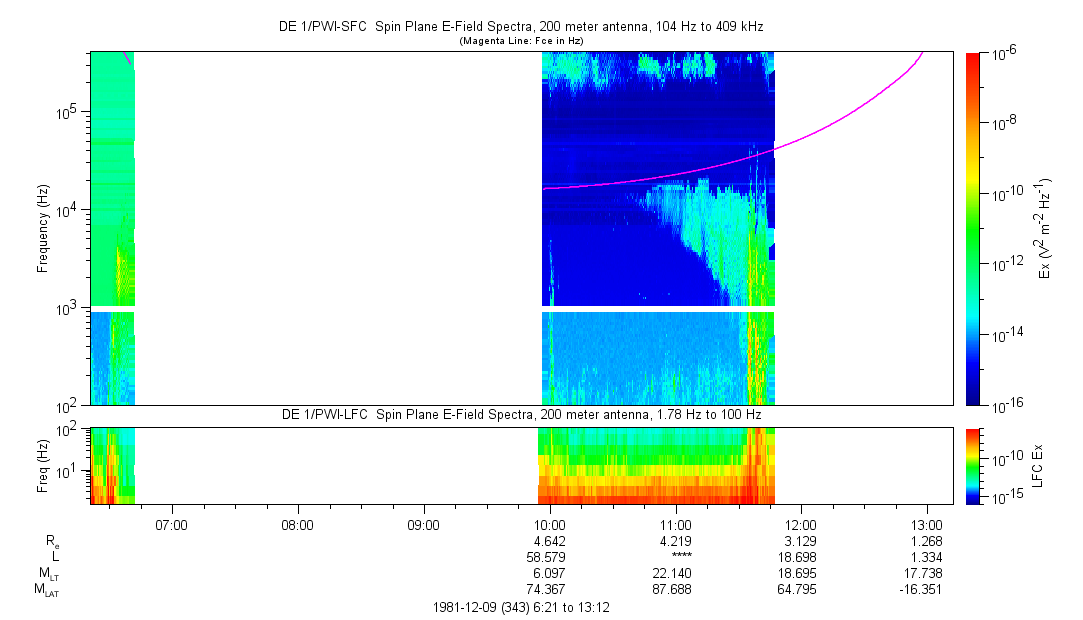Click the Frequency (Hz) vertical axis label
The height and width of the screenshot is (620, 1083).
click(43, 228)
